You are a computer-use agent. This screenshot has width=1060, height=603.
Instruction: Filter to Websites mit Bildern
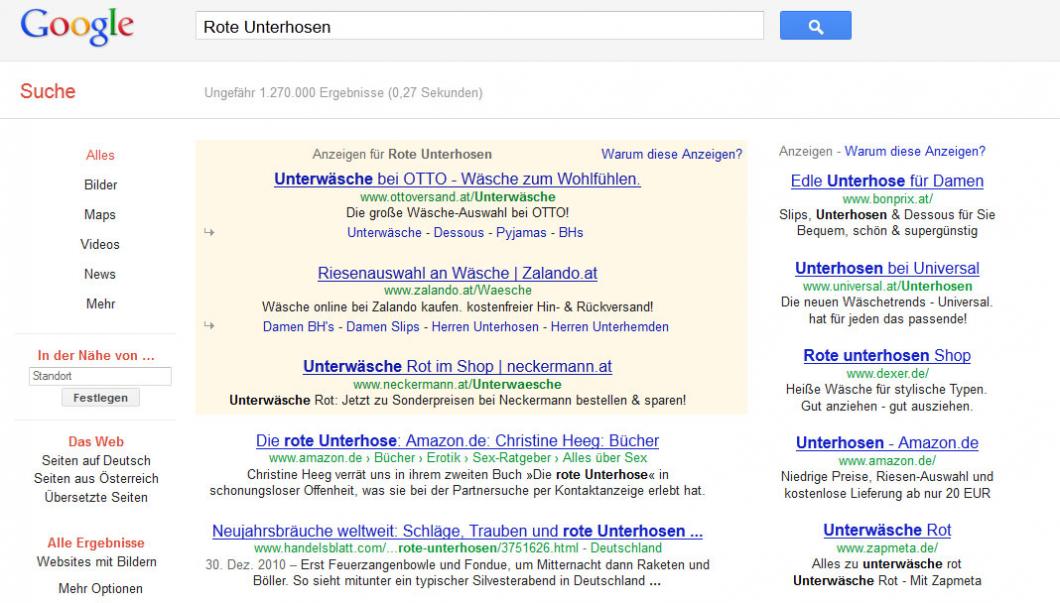point(96,562)
